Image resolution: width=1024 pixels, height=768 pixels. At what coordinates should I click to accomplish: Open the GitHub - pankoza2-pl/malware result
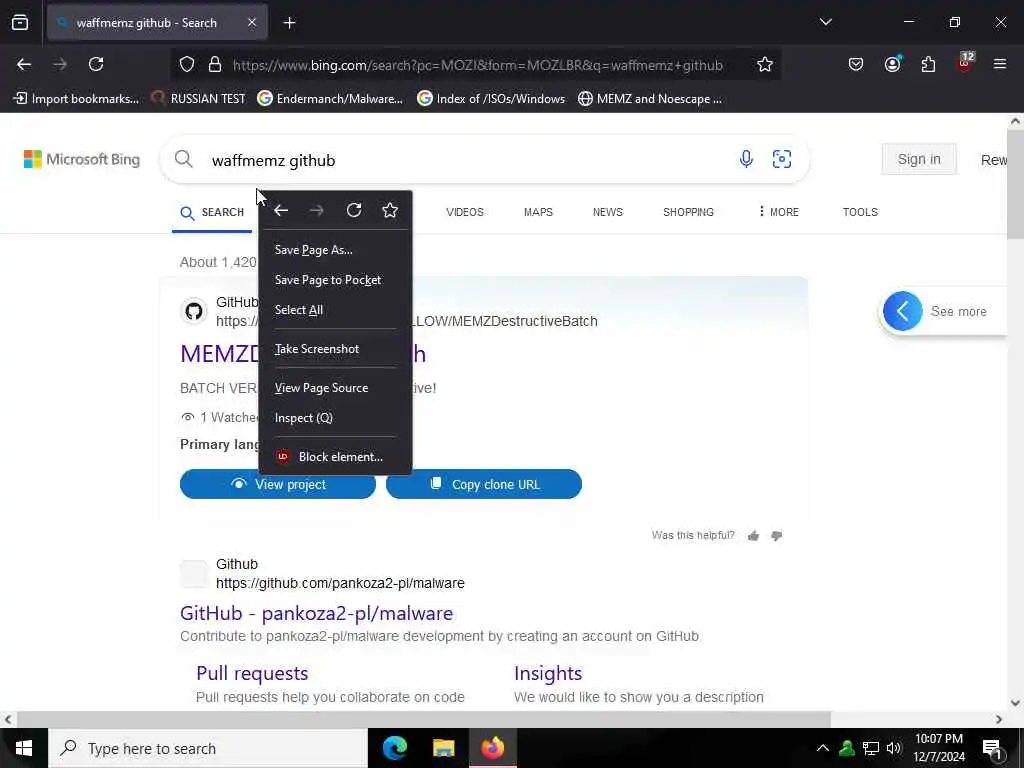(317, 613)
